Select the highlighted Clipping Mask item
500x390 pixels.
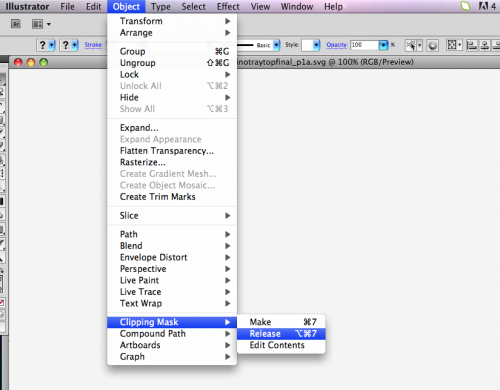[x=172, y=322]
